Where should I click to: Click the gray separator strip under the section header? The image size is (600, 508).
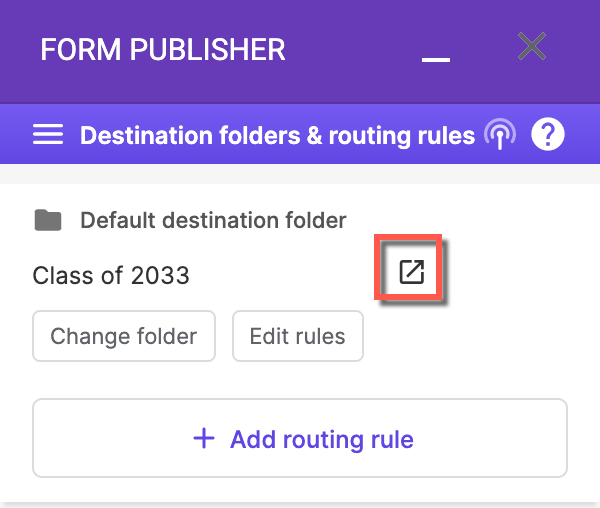(x=300, y=174)
